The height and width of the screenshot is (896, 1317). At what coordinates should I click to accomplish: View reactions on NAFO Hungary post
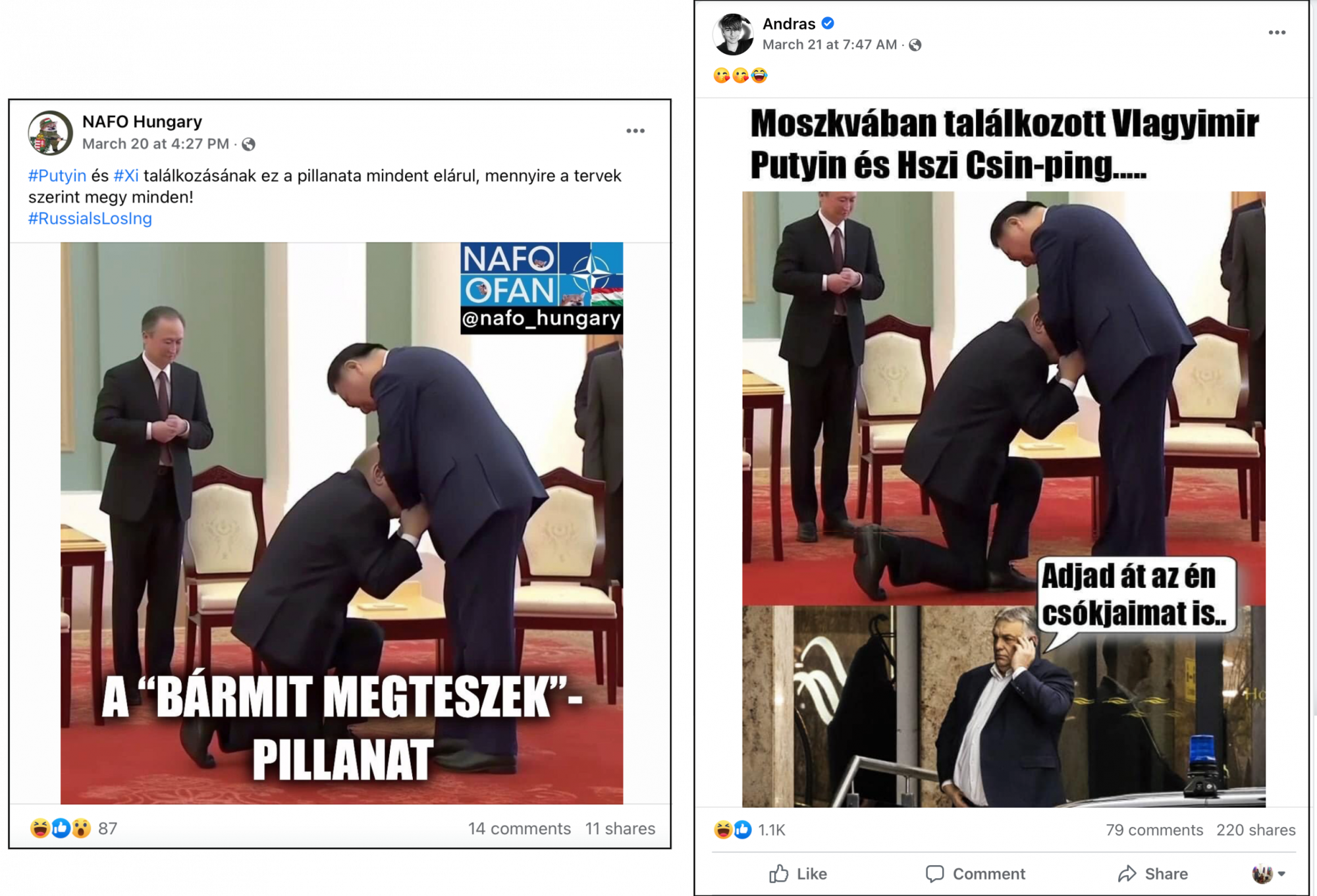(x=74, y=828)
